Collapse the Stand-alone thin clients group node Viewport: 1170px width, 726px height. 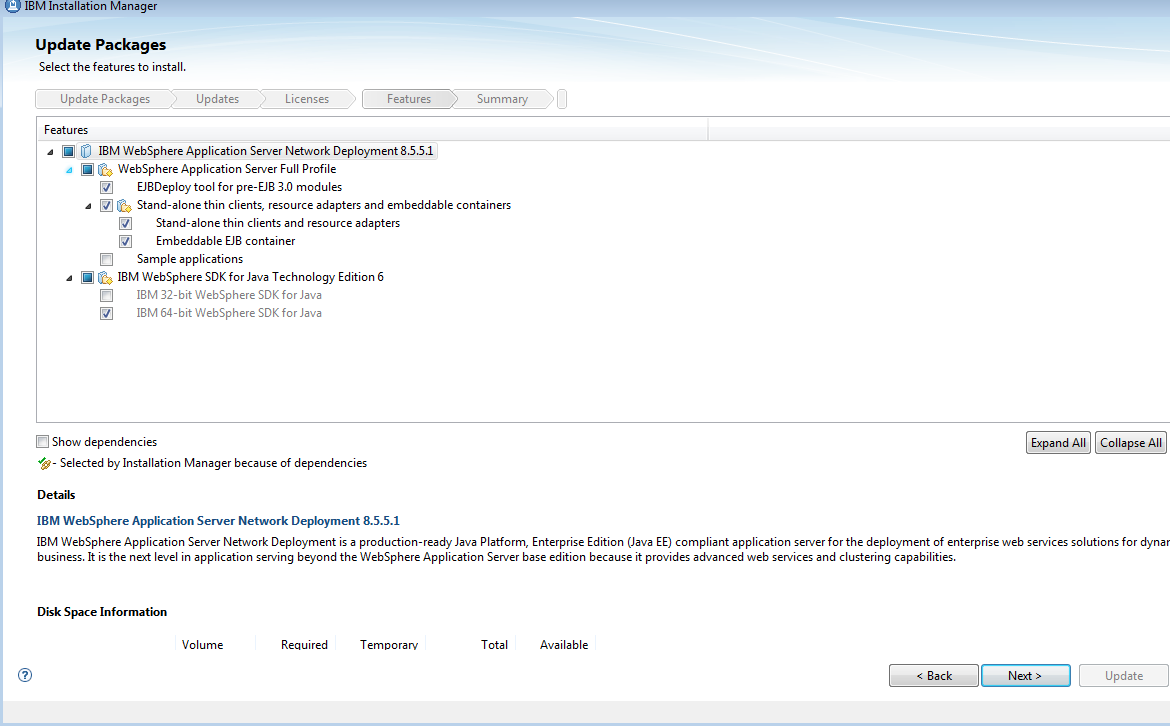(x=88, y=206)
